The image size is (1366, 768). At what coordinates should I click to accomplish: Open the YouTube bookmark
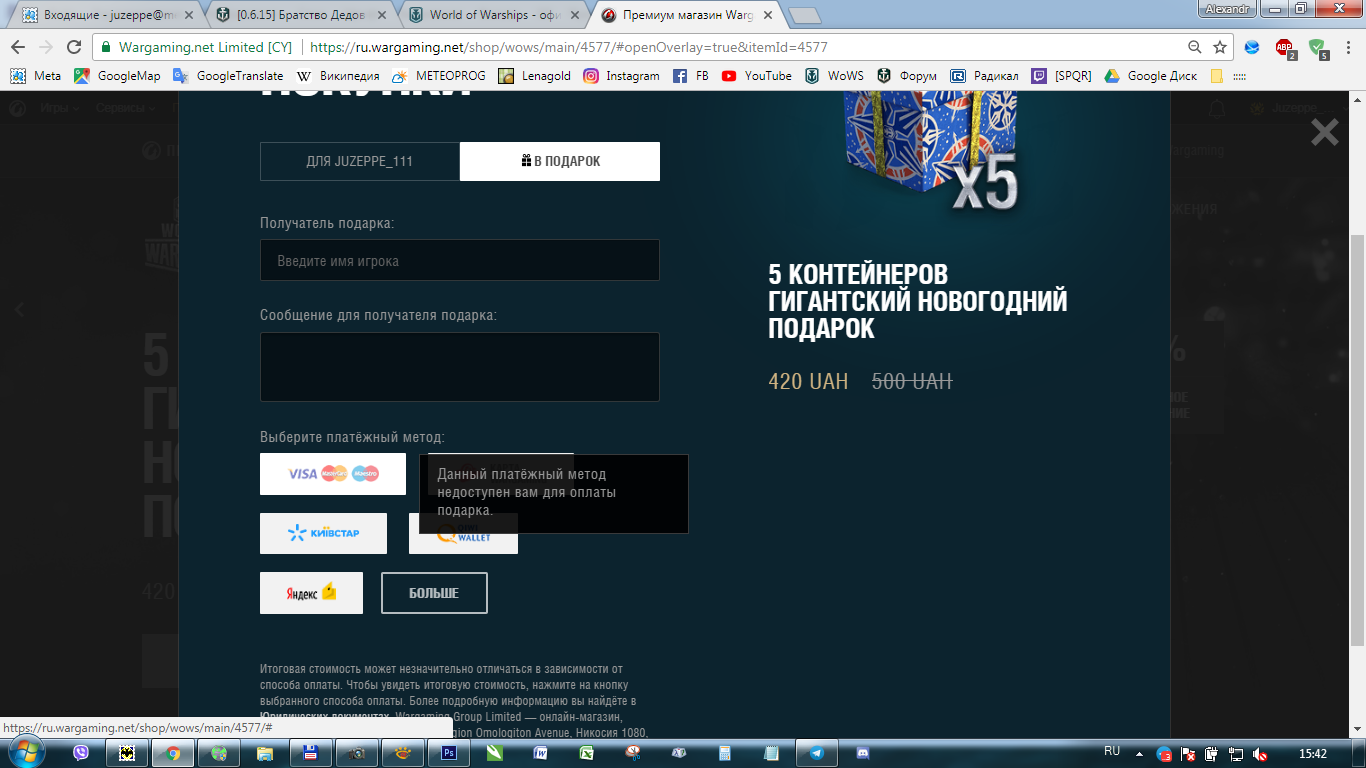tap(757, 76)
